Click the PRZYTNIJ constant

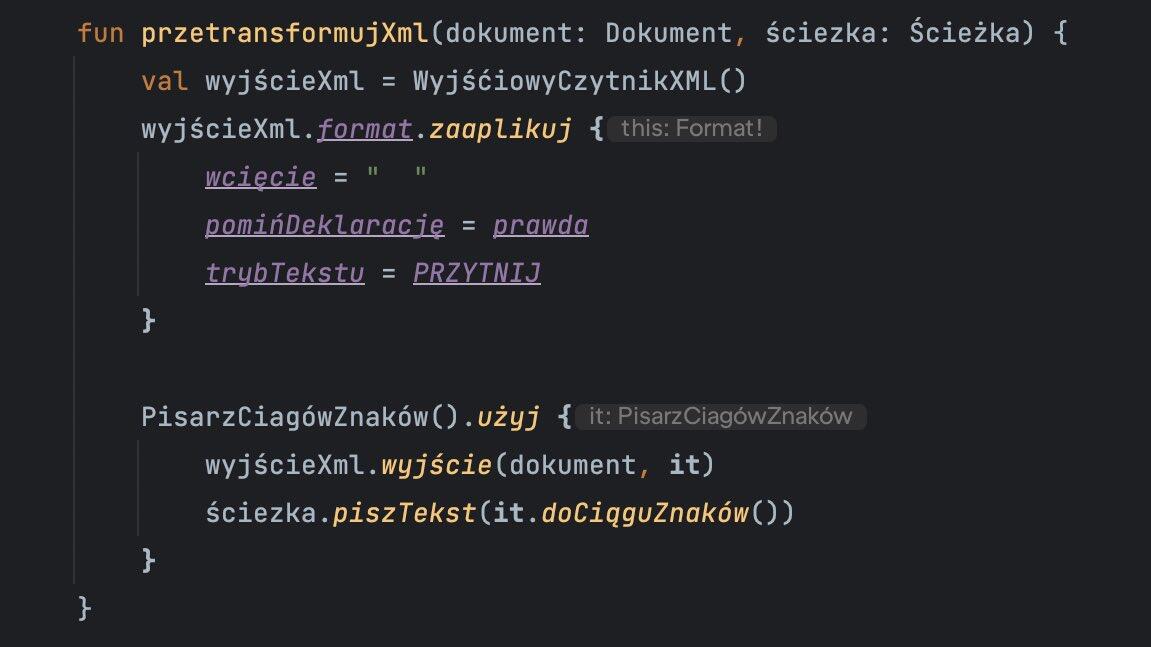pos(476,273)
